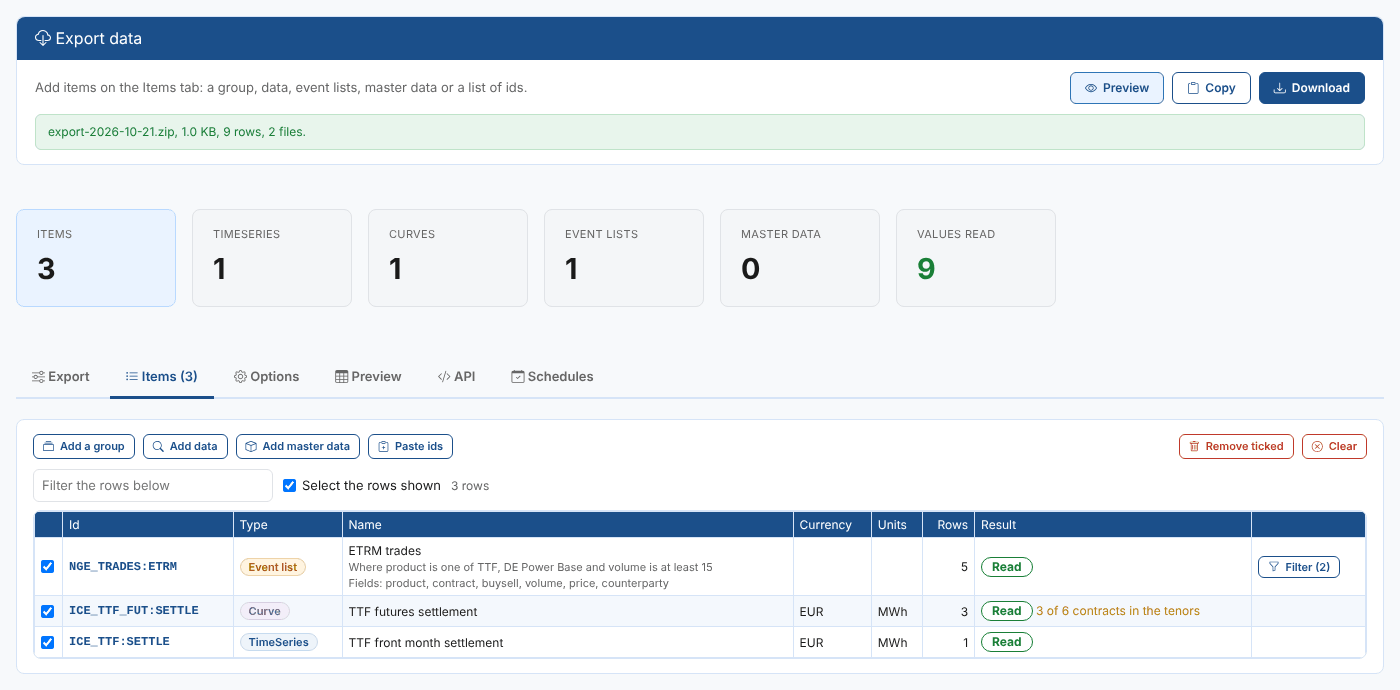The width and height of the screenshot is (1400, 690).
Task: Toggle Select the rows shown checkbox
Action: click(x=290, y=486)
